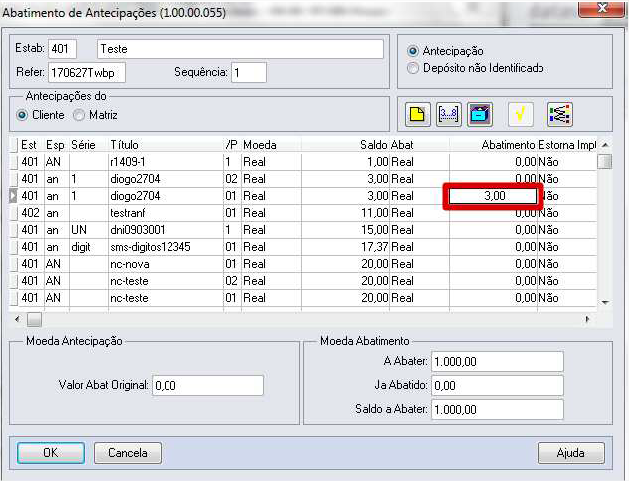Screen dimensions: 629x481
Task: Click the Série cell showing digit
Action: click(89, 247)
